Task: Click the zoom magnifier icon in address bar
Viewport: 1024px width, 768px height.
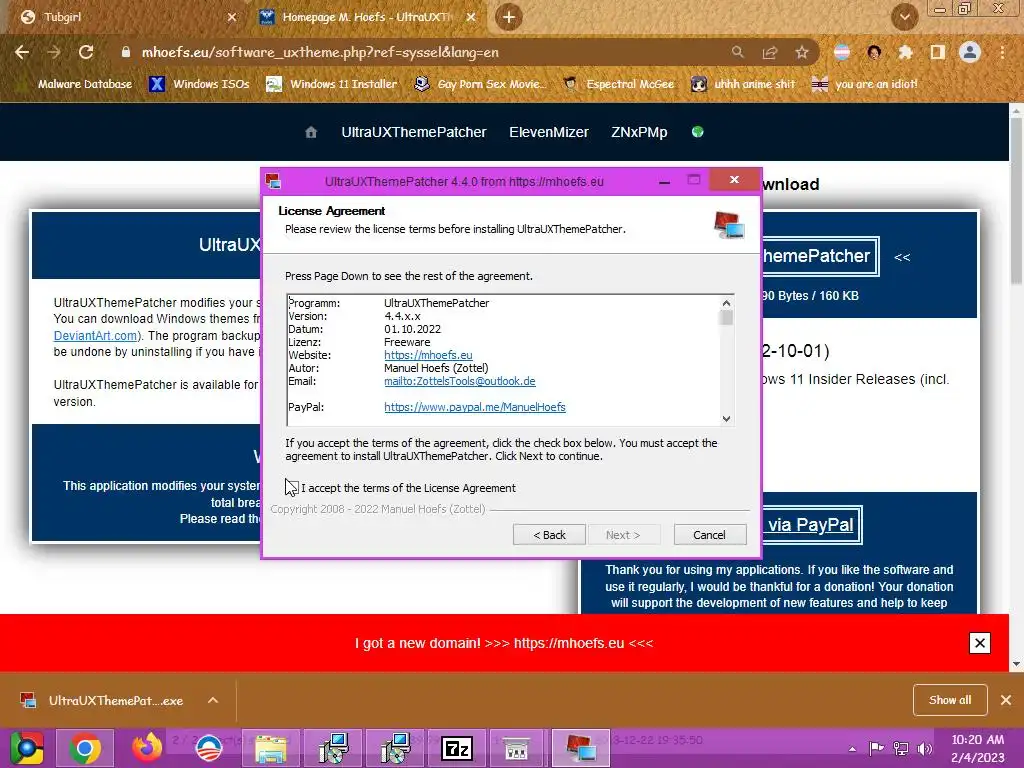Action: (737, 52)
